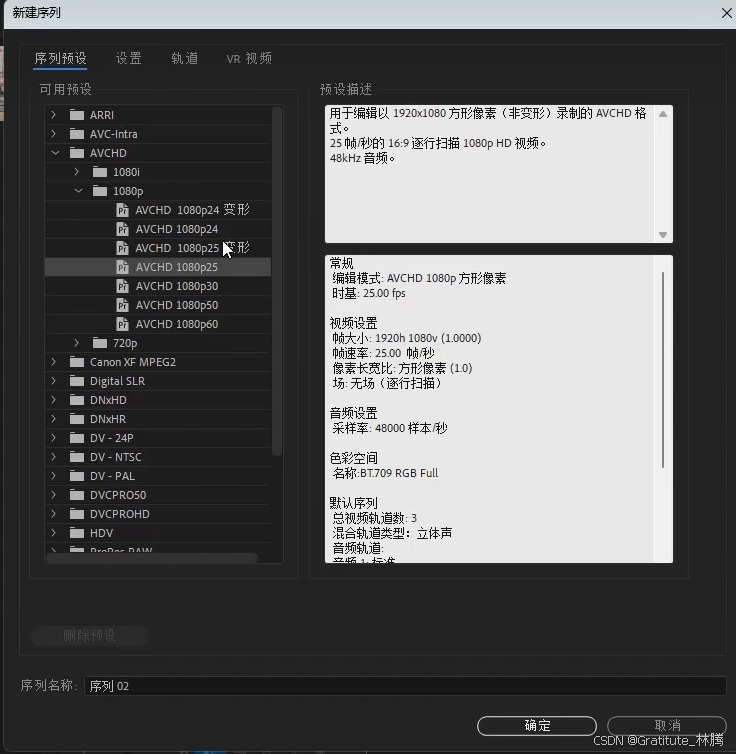The image size is (736, 754).
Task: Expand the DVCPRO50 folder chevron
Action: pyautogui.click(x=54, y=495)
